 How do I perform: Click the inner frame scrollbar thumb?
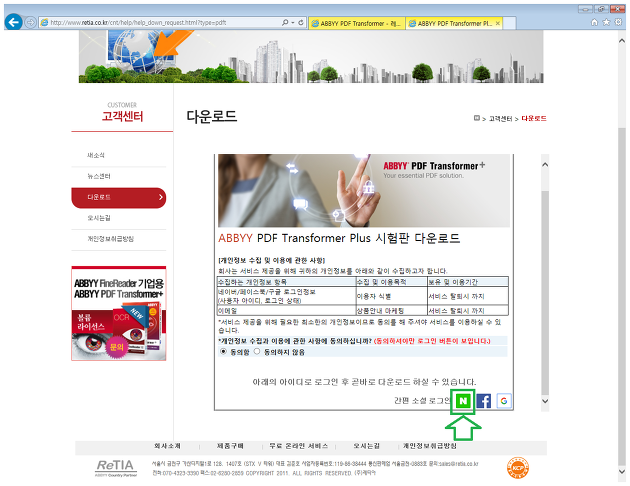click(x=545, y=293)
